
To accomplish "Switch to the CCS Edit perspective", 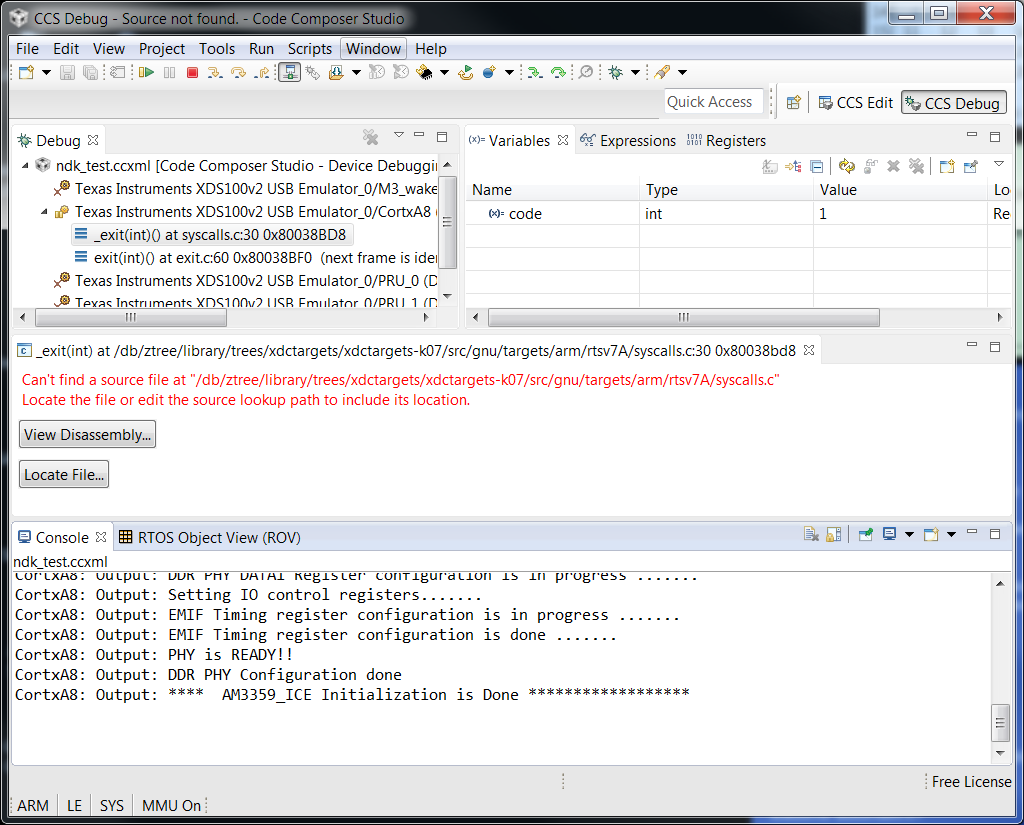I will [856, 103].
